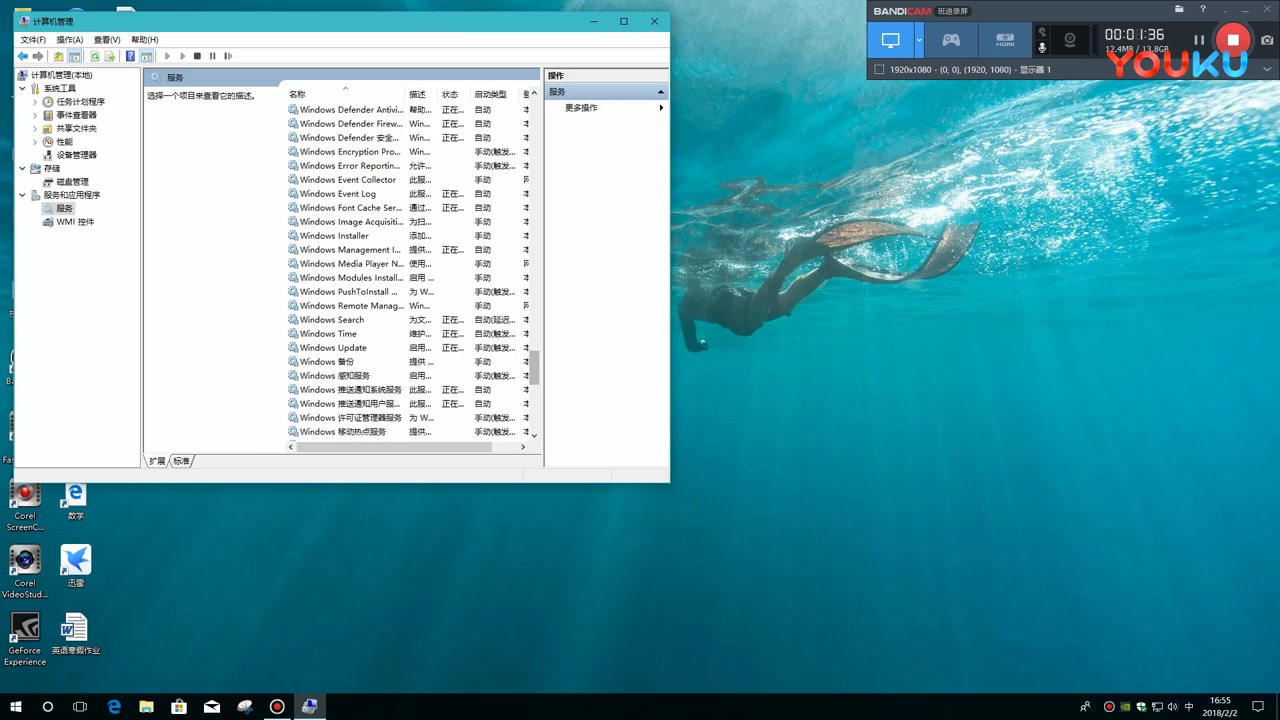This screenshot has width=1280, height=720.
Task: Navigate back with the back arrow
Action: coord(23,56)
